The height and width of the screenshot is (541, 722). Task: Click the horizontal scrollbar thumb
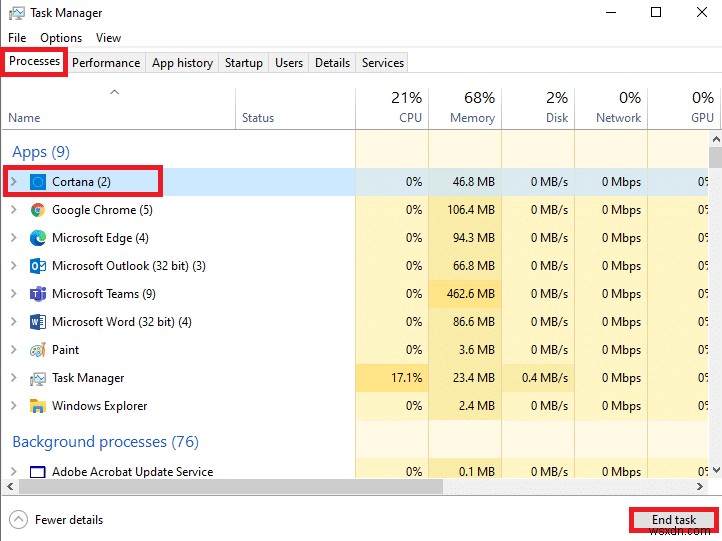click(x=230, y=486)
